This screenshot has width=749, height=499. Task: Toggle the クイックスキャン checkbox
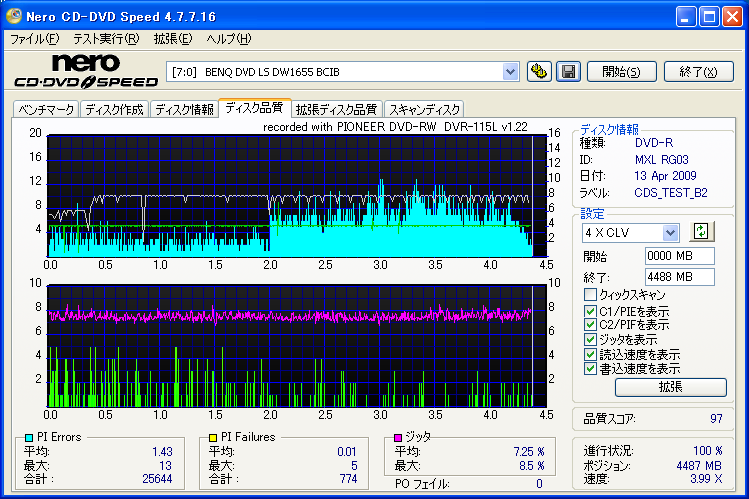point(590,294)
